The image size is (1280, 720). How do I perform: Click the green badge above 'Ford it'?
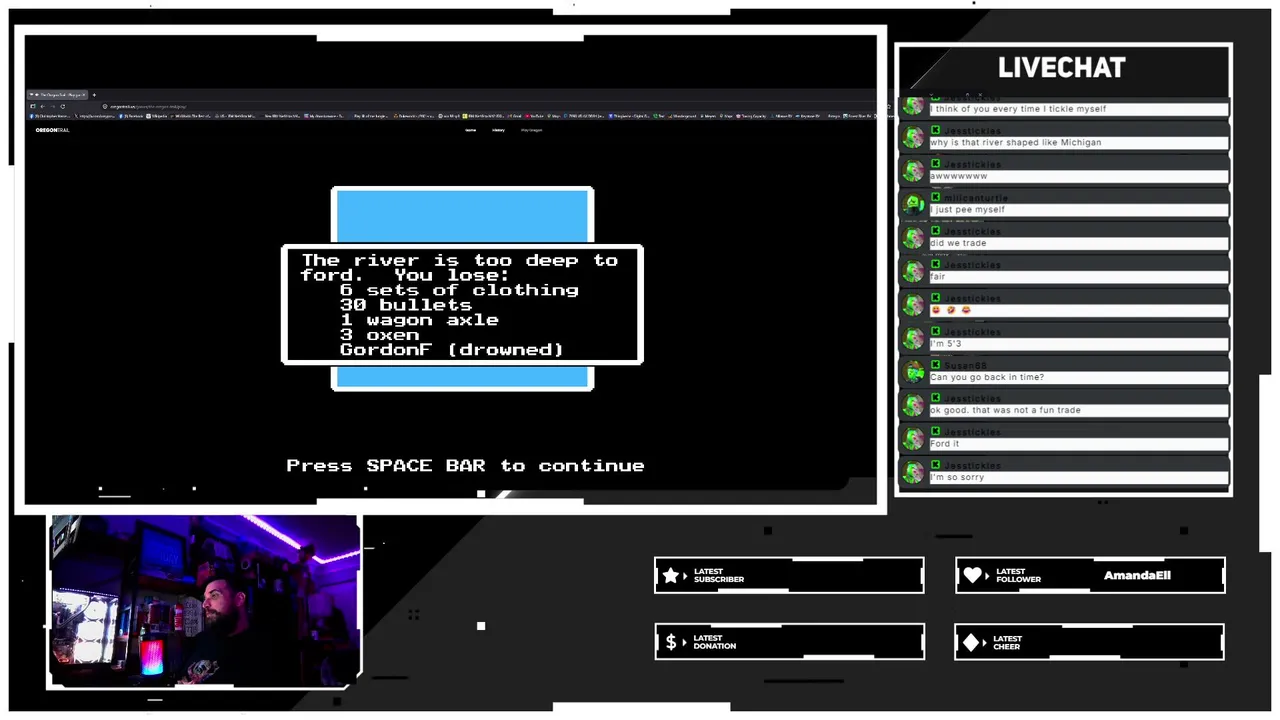[935, 432]
